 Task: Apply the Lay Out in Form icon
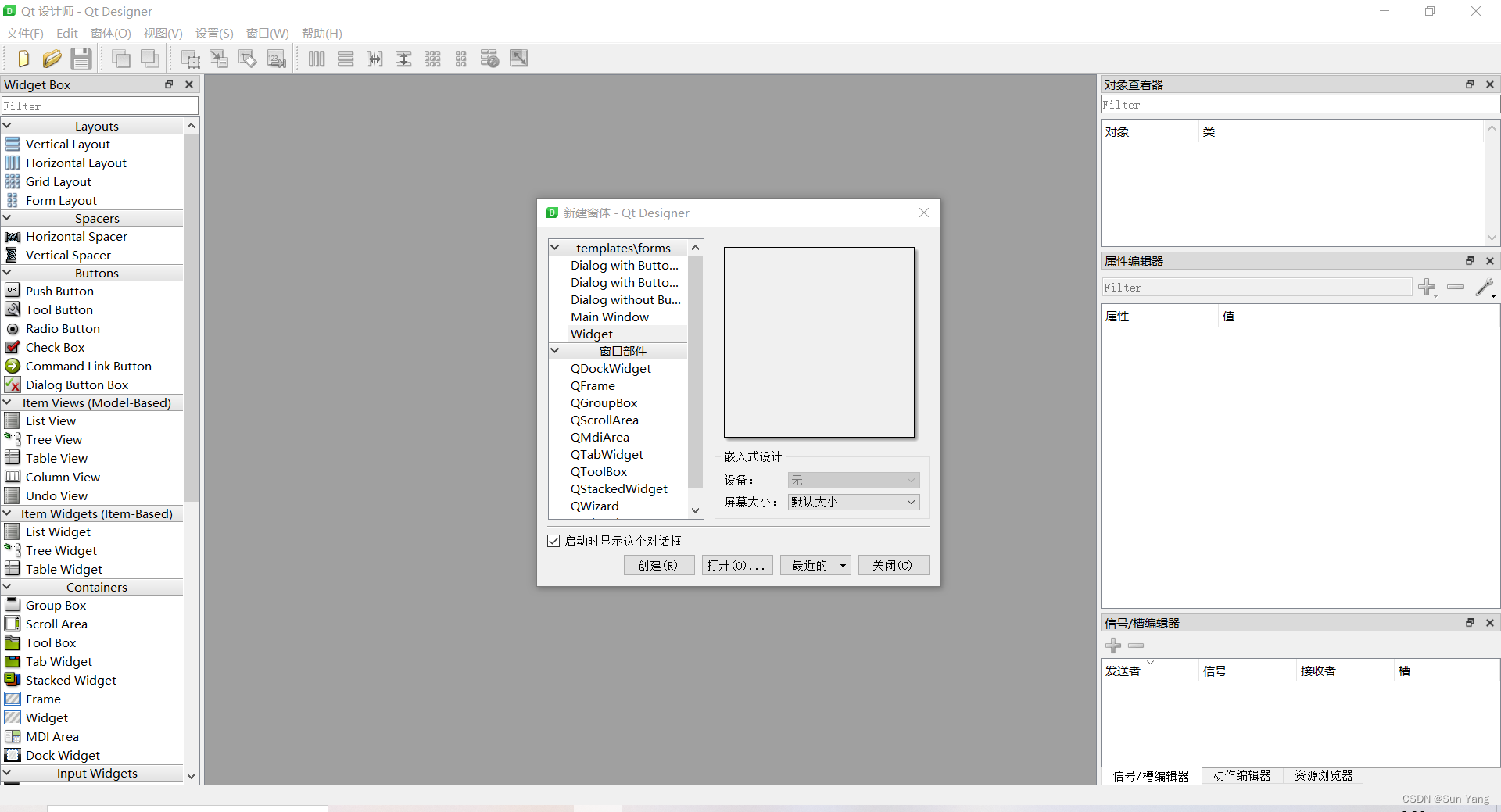(461, 59)
